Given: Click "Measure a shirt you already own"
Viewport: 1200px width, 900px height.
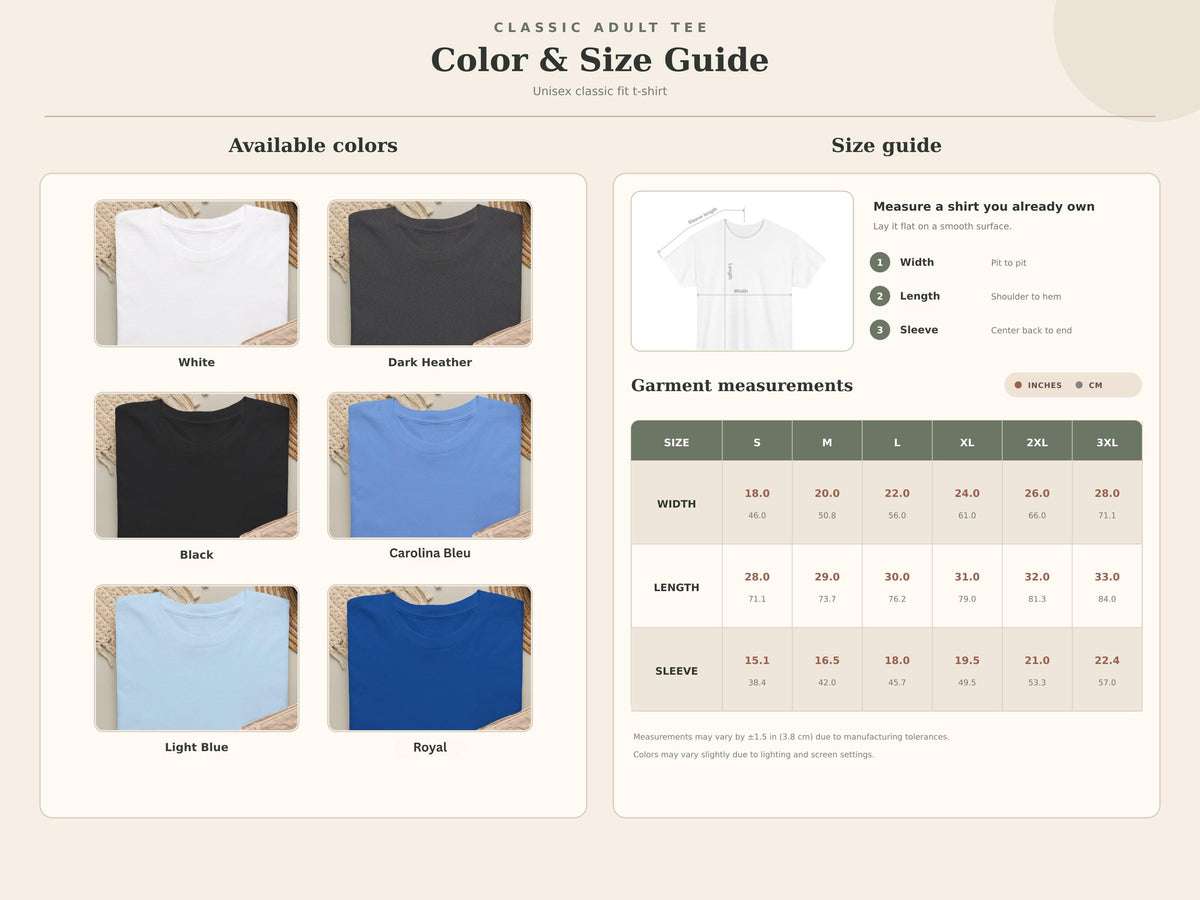Looking at the screenshot, I should click(984, 207).
